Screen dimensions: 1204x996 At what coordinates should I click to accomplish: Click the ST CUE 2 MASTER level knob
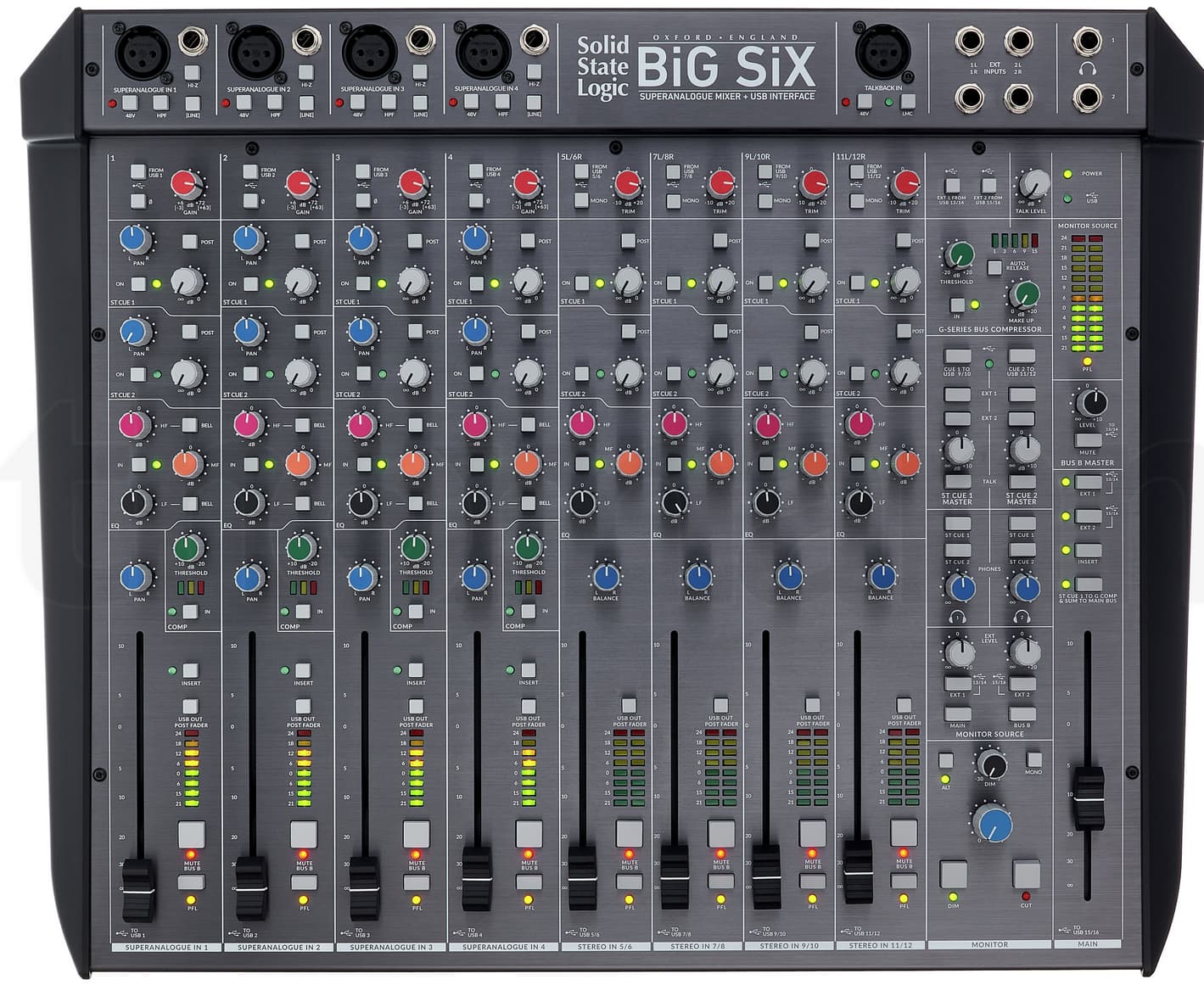tap(1023, 449)
